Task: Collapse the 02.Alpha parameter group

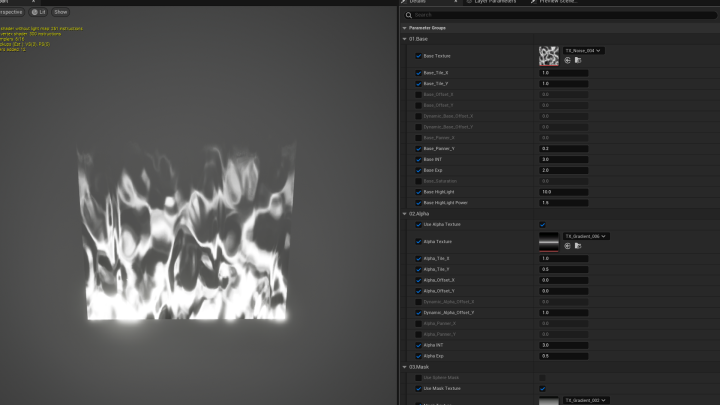Action: pos(405,213)
